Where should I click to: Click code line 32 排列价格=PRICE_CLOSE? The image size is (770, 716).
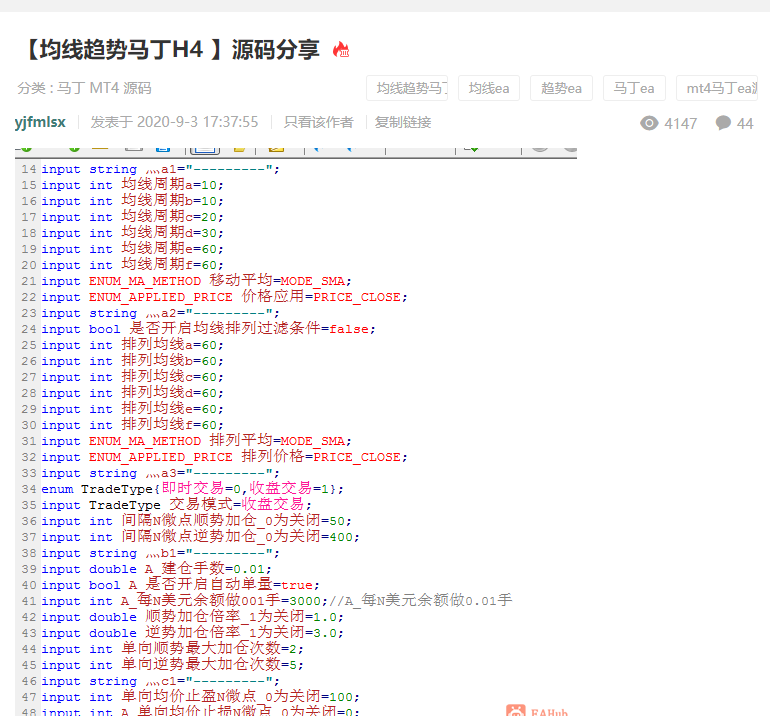coord(224,457)
